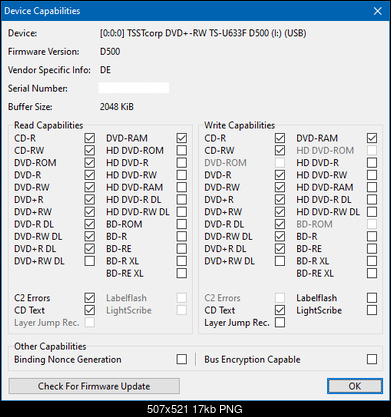Toggle Read BD-ROM checkbox
This screenshot has height=417, width=391.
182,224
